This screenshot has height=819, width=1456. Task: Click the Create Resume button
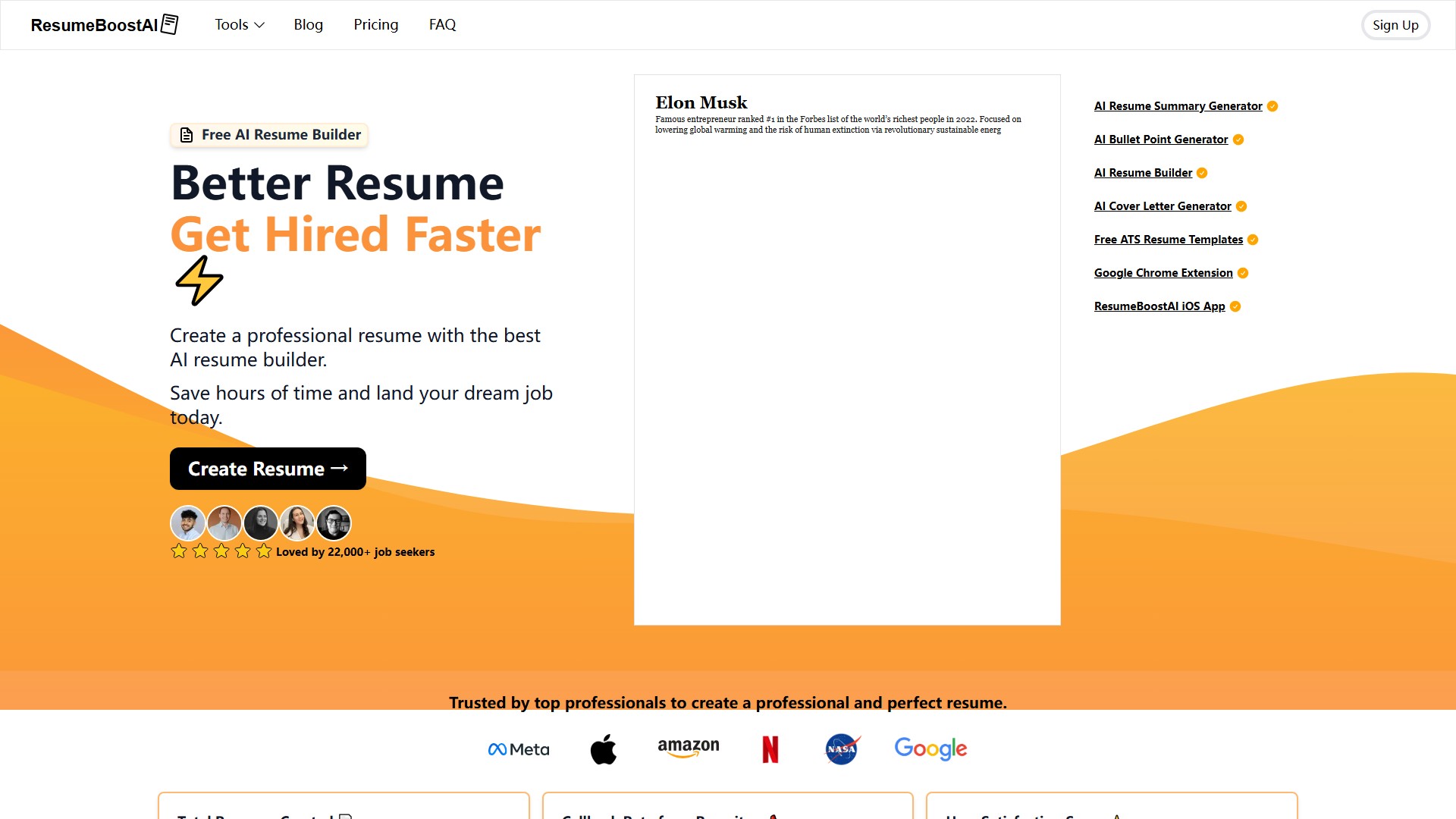pos(268,469)
